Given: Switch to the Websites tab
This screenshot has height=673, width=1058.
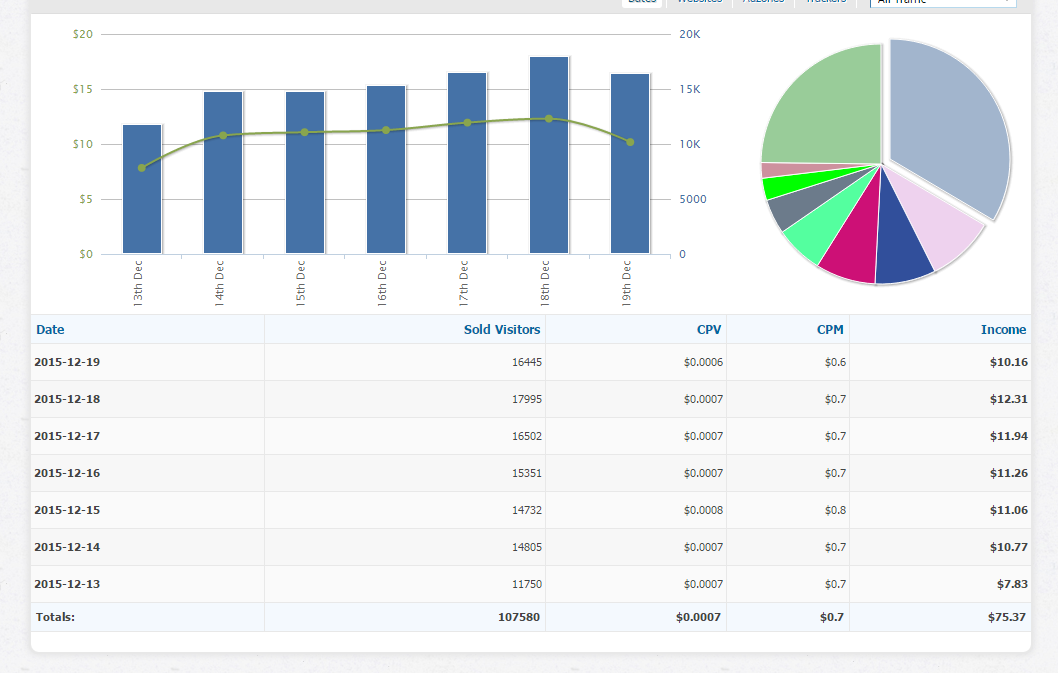Looking at the screenshot, I should pos(699,2).
